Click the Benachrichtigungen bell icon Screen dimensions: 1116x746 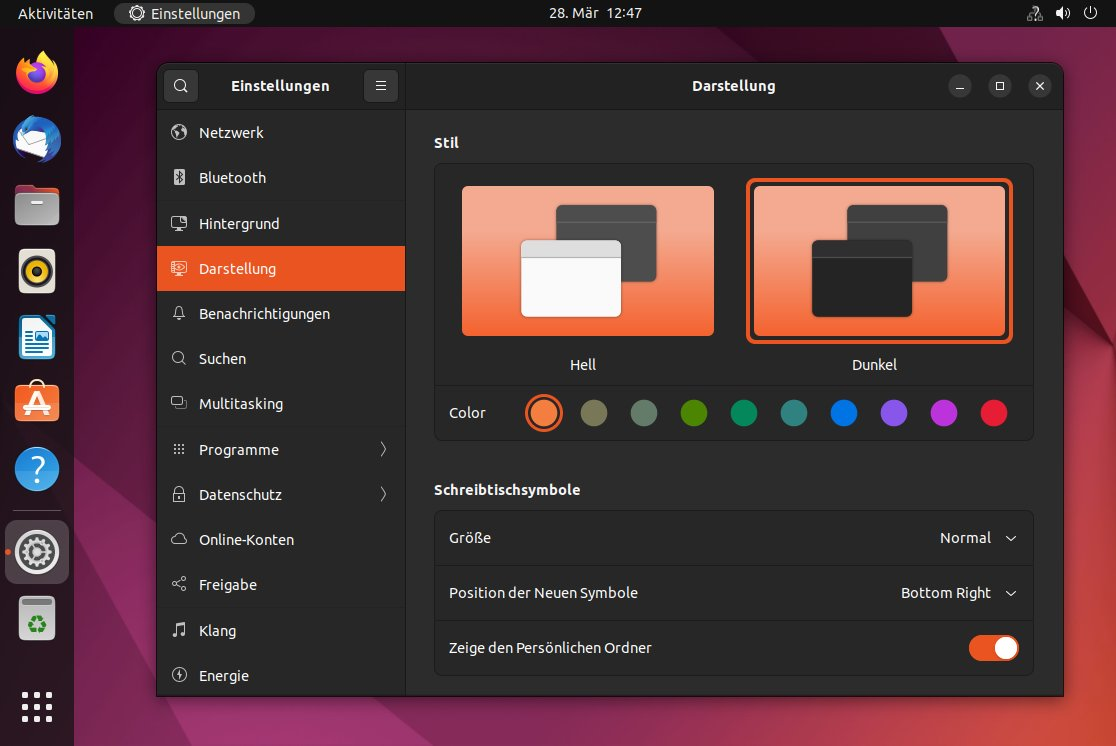(180, 313)
